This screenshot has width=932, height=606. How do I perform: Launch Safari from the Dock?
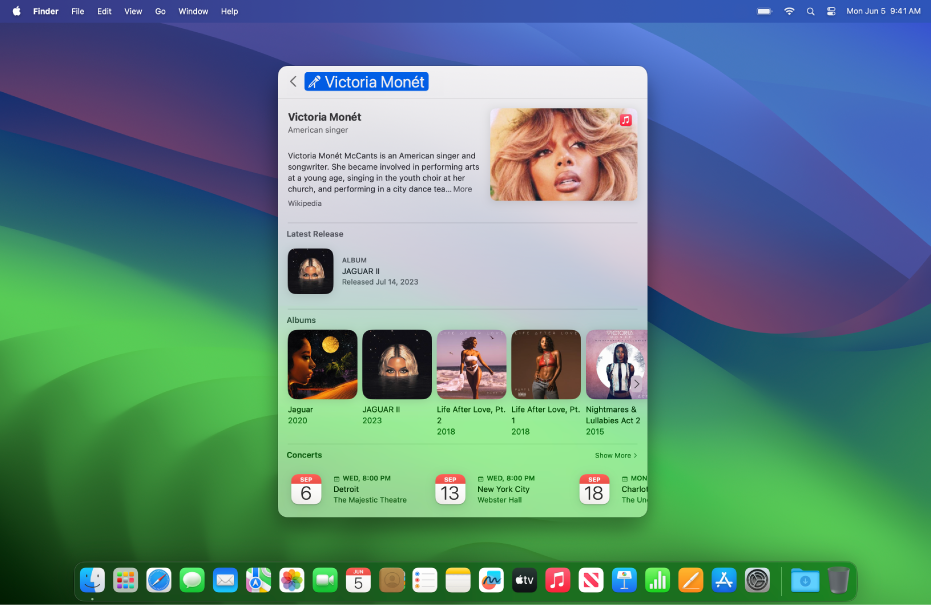click(159, 580)
